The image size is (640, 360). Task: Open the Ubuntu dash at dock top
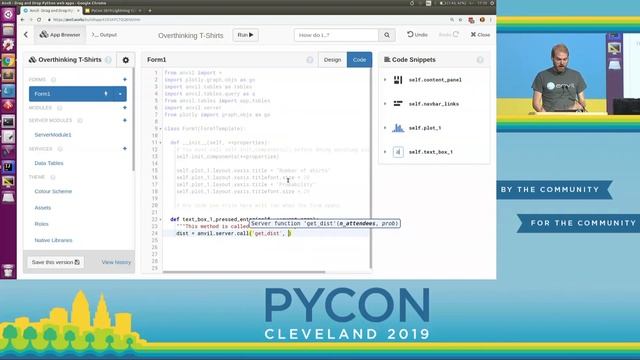point(8,15)
